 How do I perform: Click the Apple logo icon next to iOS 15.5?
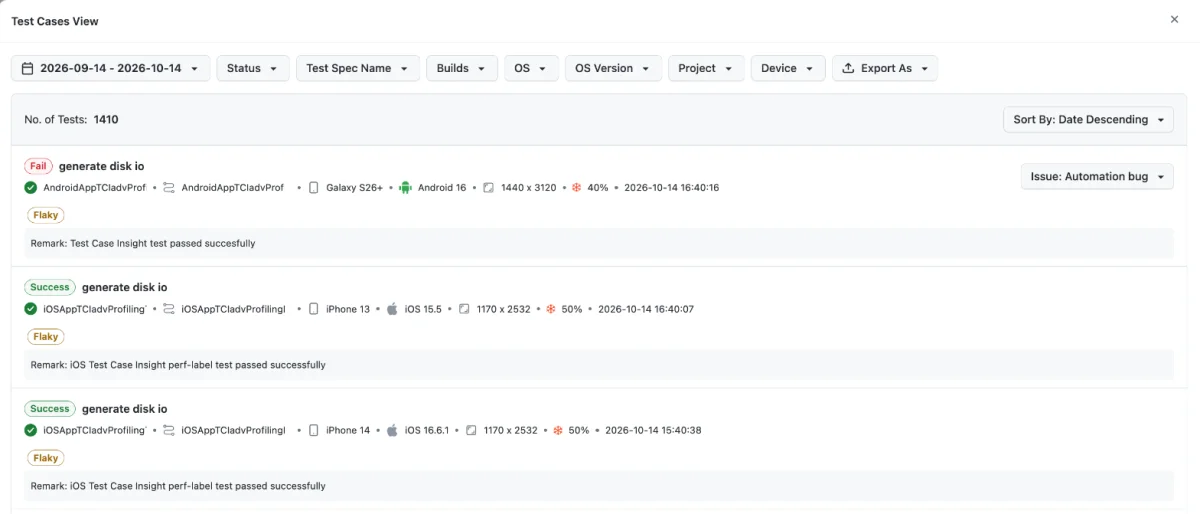(x=392, y=309)
